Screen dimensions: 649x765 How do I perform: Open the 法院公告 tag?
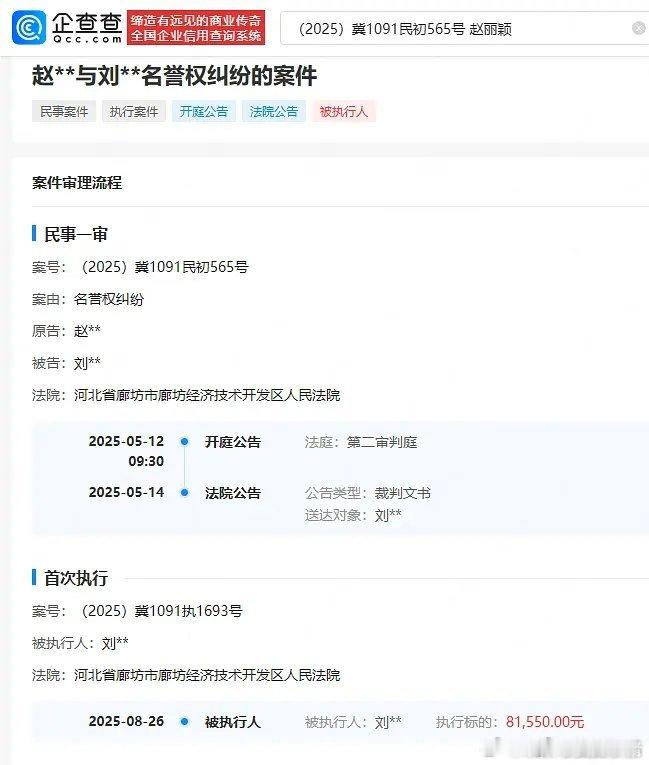[x=274, y=111]
